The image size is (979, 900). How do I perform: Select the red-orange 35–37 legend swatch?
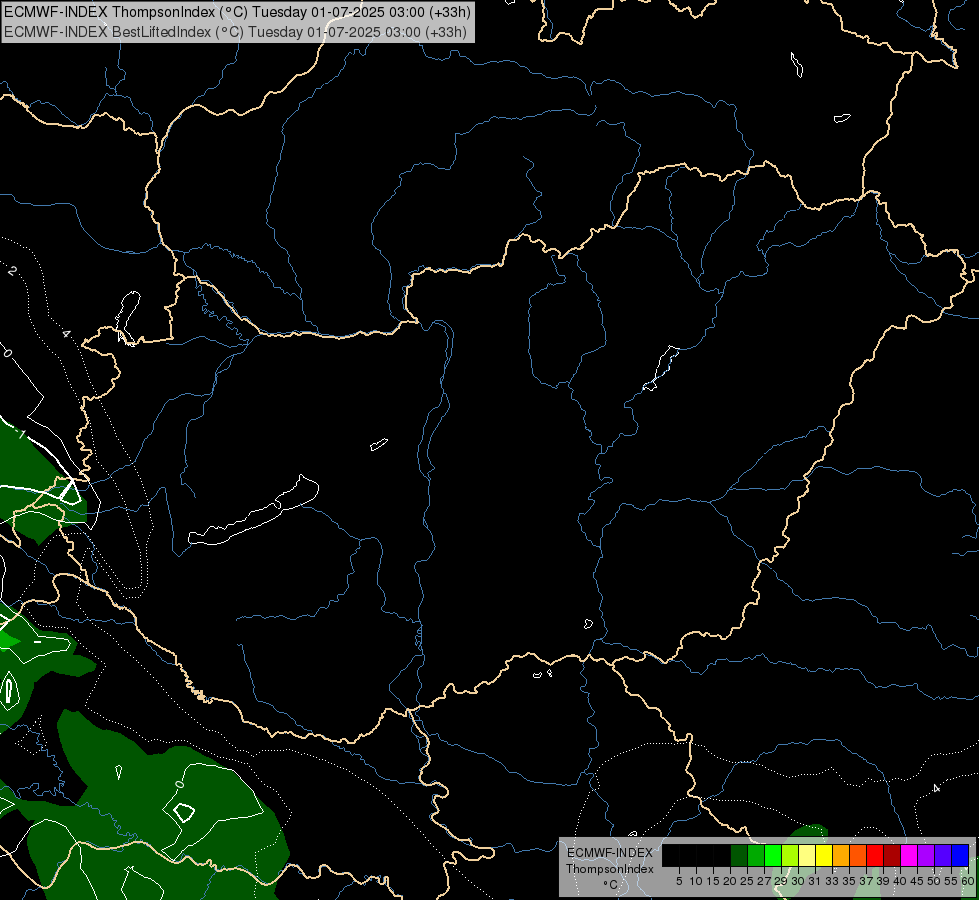858,855
